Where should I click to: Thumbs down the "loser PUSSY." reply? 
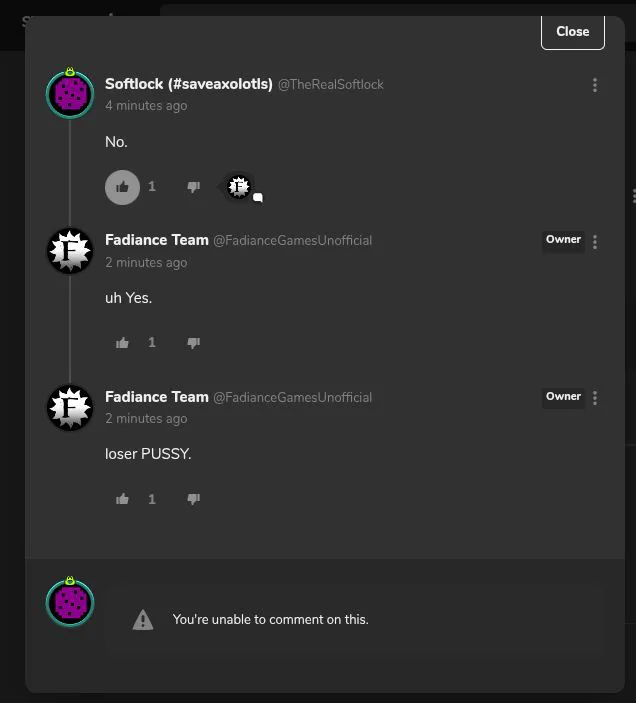click(193, 499)
